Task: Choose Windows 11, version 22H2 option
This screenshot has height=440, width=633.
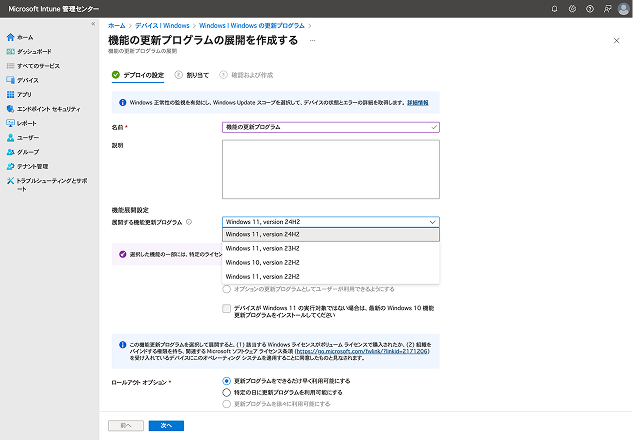Action: click(331, 277)
